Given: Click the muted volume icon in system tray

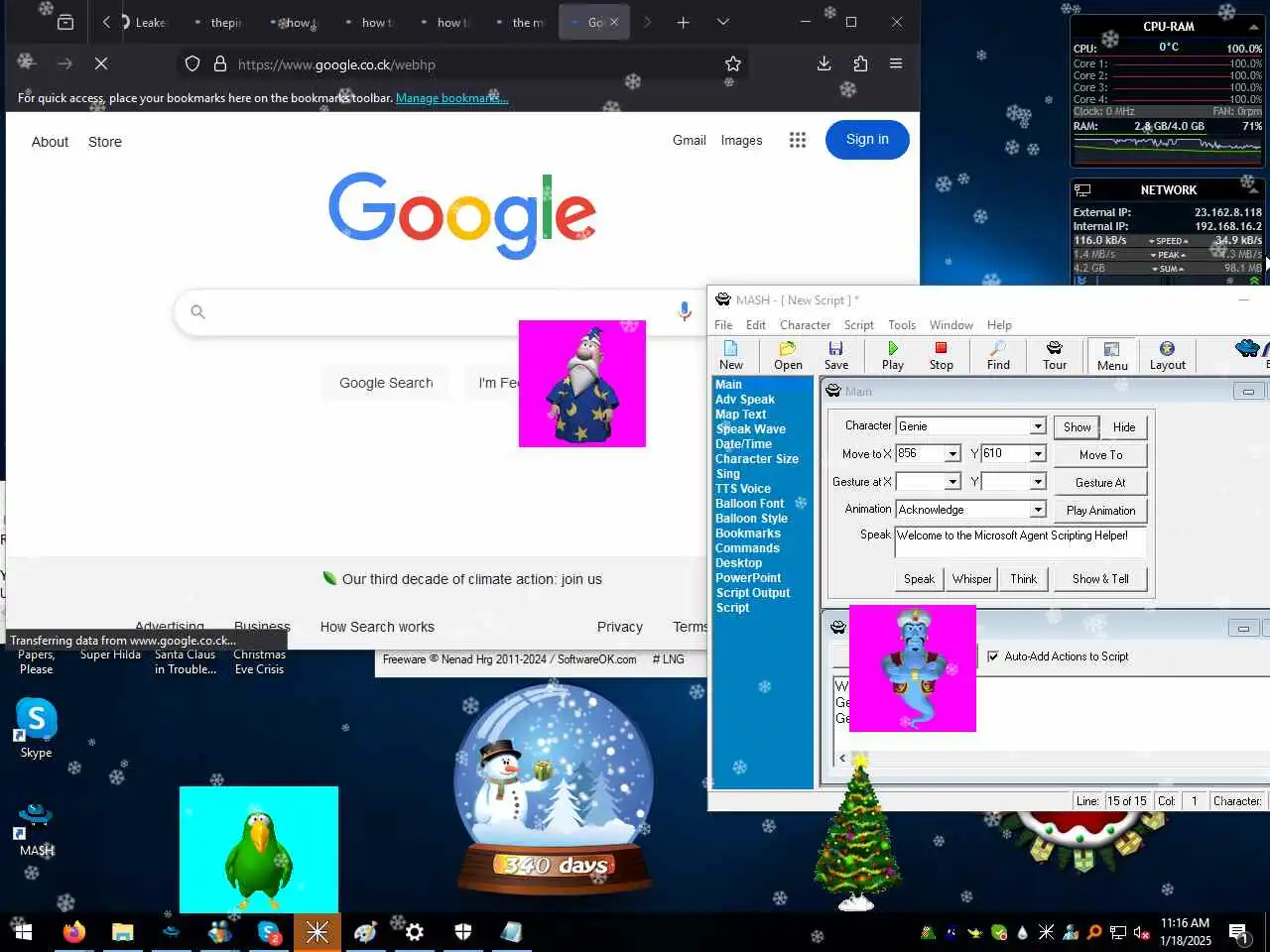Looking at the screenshot, I should pos(1141,932).
